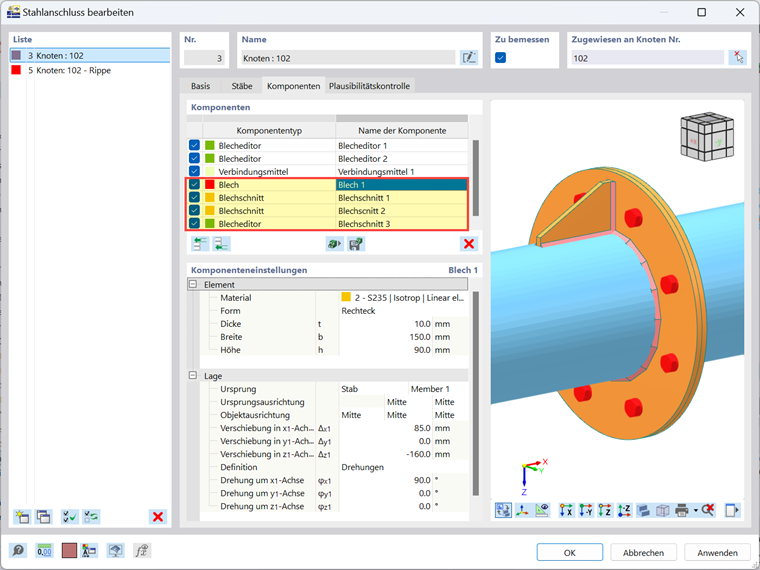Select list item 5 Knoten: 102 - Rippe

point(90,70)
